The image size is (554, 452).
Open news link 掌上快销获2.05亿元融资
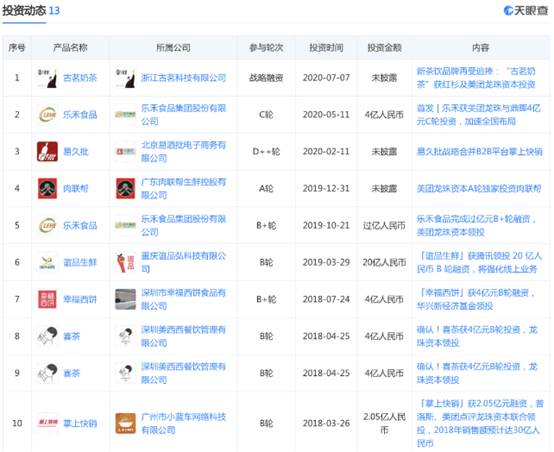(x=480, y=423)
